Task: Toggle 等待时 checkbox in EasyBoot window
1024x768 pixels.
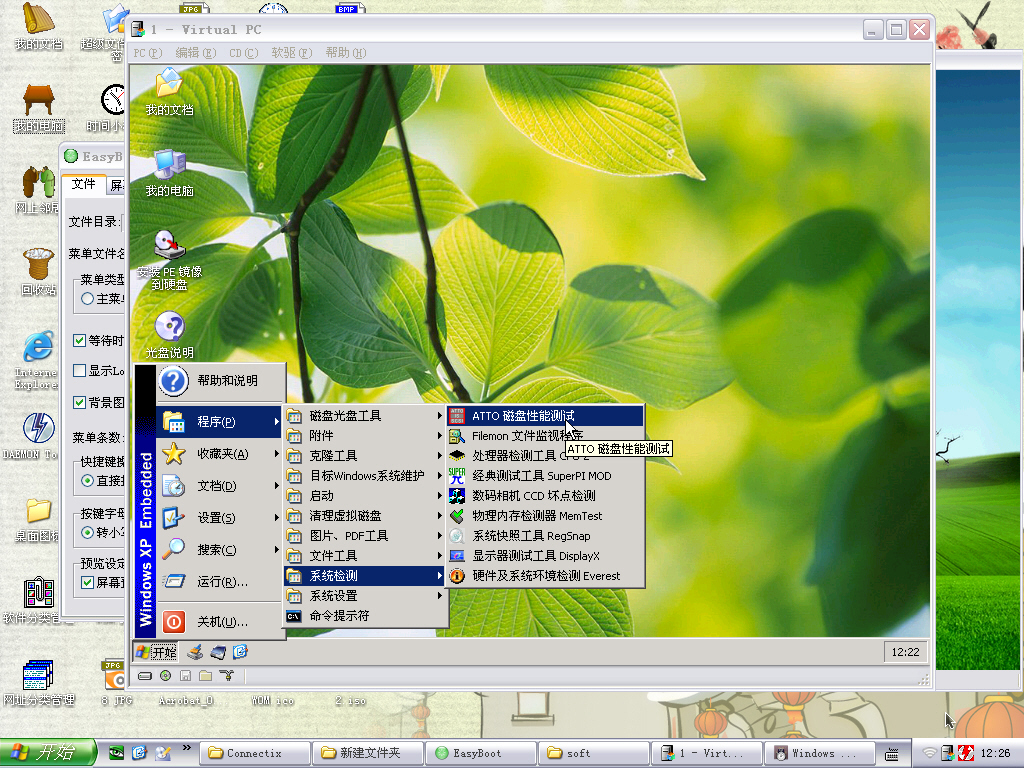Action: click(x=80, y=340)
